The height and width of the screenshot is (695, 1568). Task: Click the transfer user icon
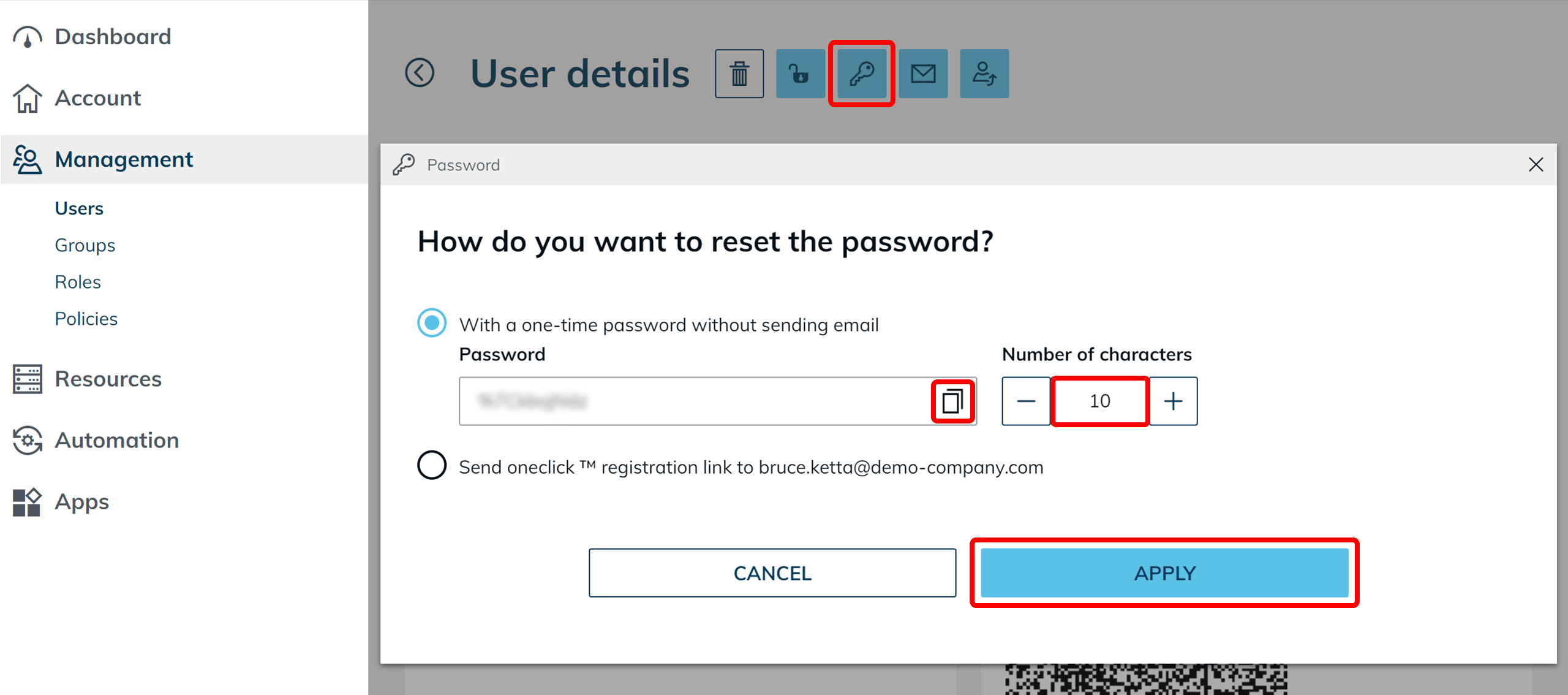(984, 74)
